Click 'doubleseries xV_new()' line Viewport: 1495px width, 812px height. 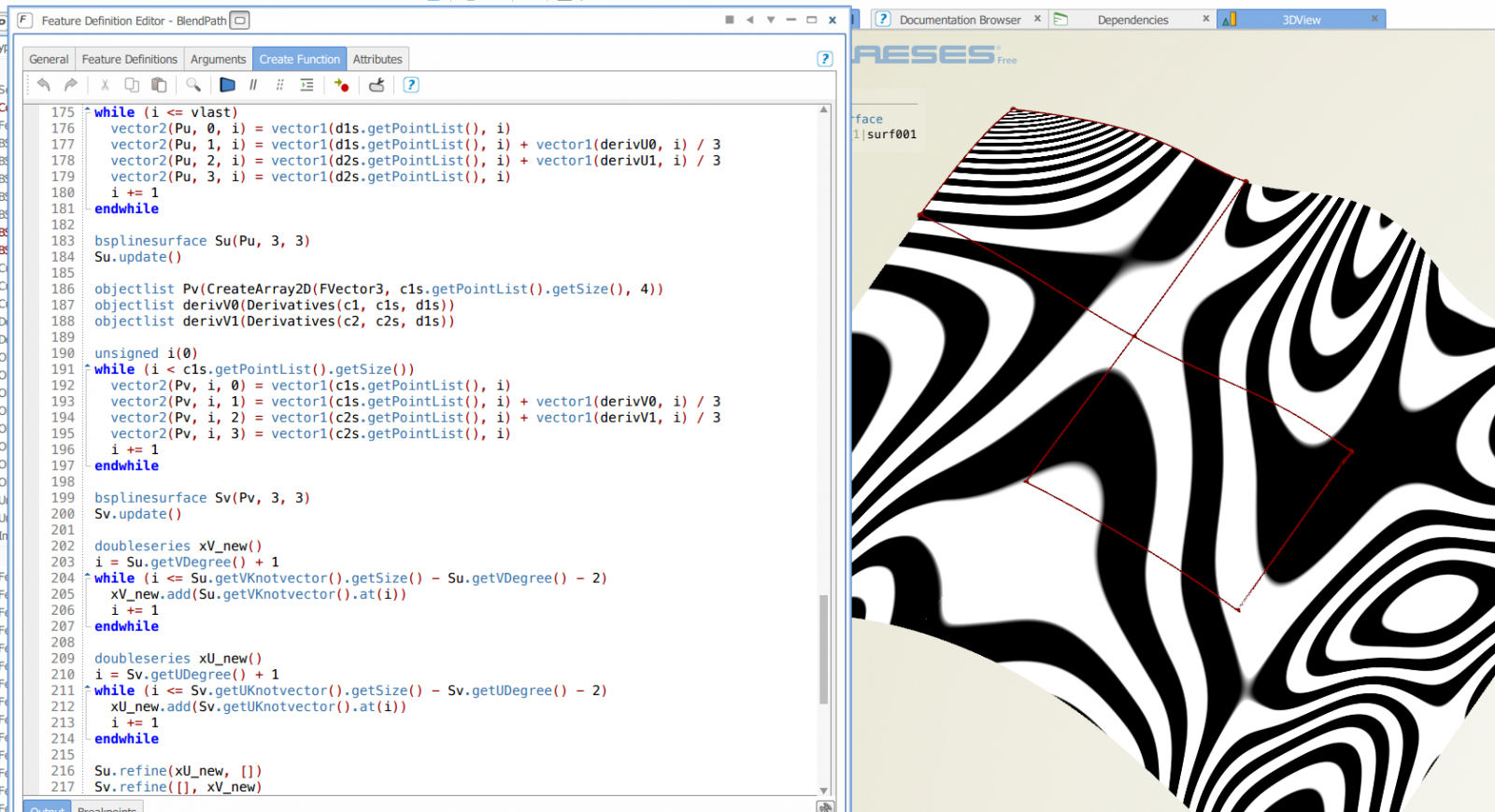pyautogui.click(x=178, y=546)
